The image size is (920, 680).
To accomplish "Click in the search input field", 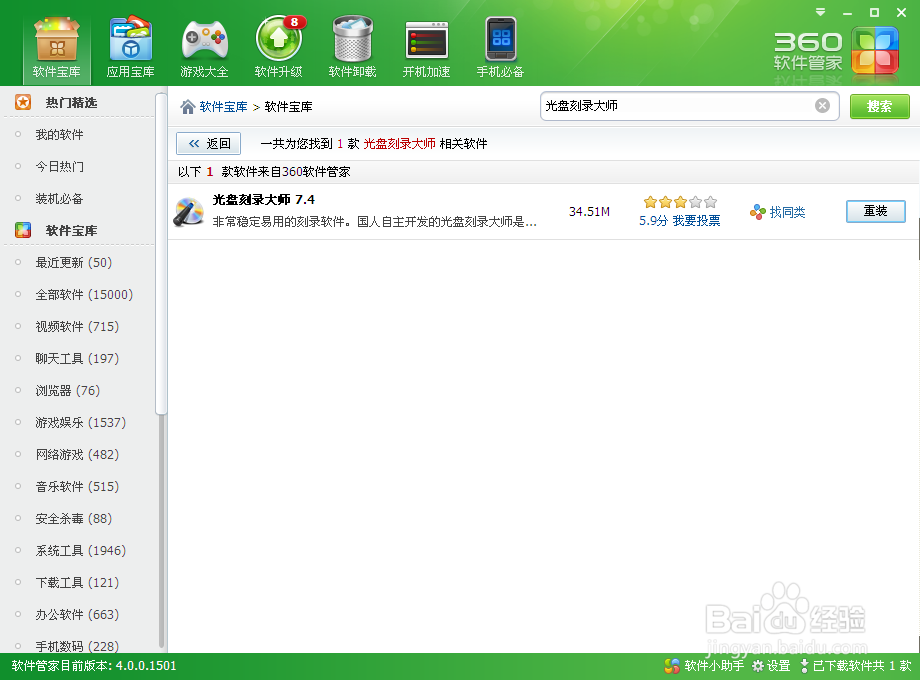I will coord(678,106).
